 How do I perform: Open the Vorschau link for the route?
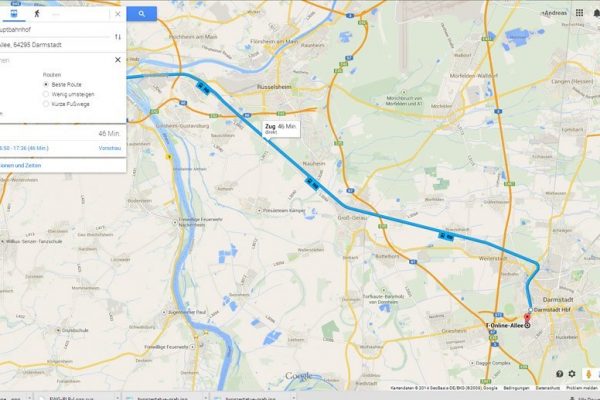[110, 148]
